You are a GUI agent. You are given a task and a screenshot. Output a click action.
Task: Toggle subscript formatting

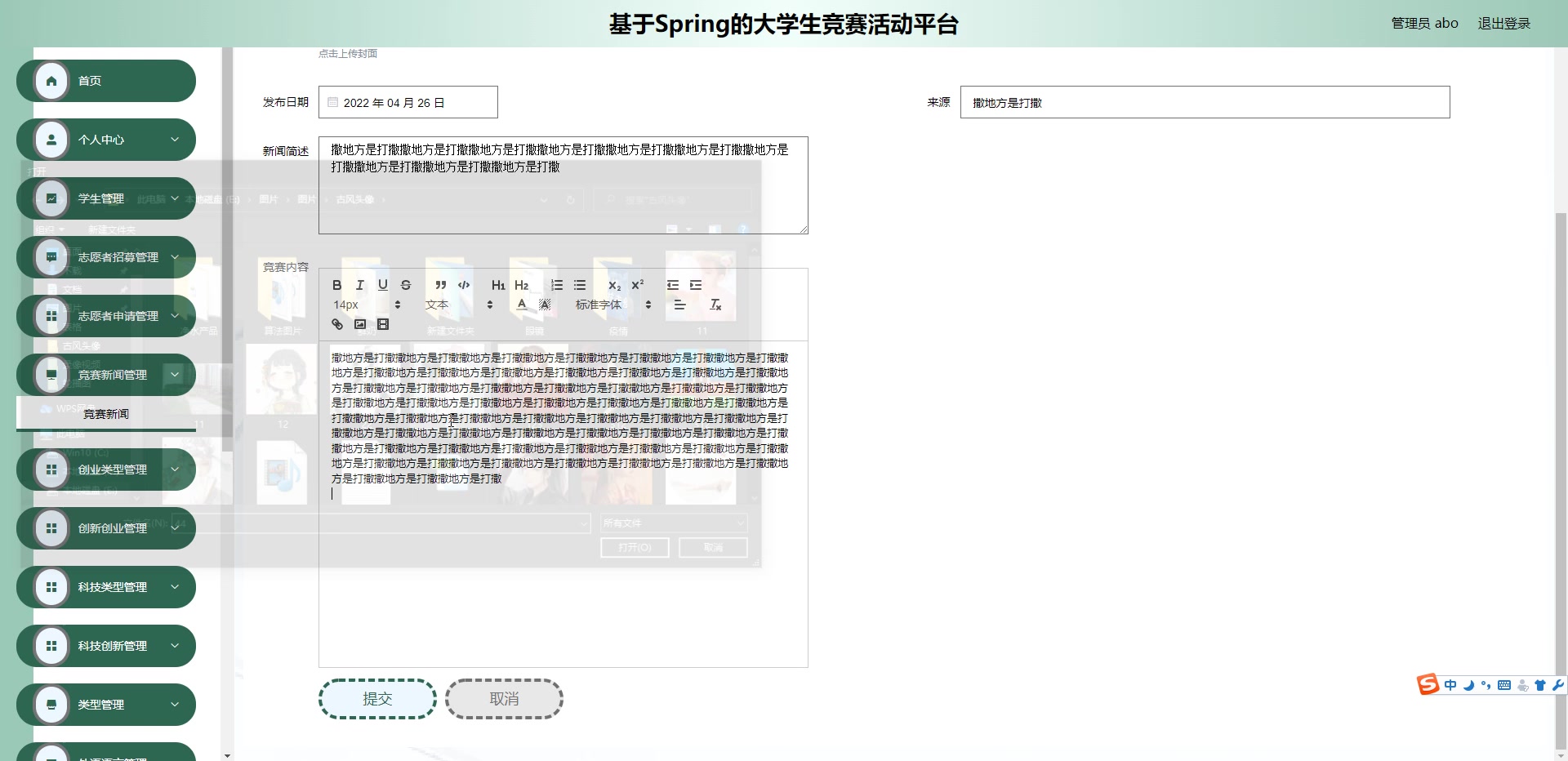click(x=614, y=285)
